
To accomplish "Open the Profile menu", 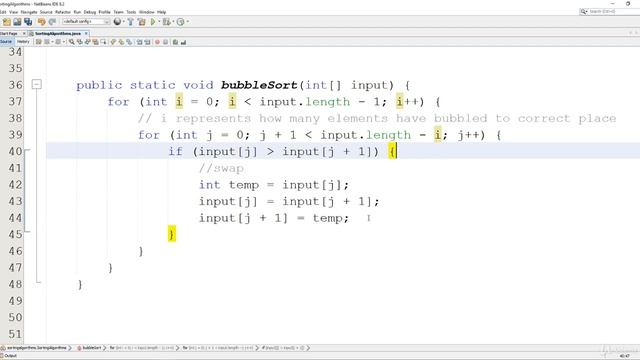I will pos(104,12).
